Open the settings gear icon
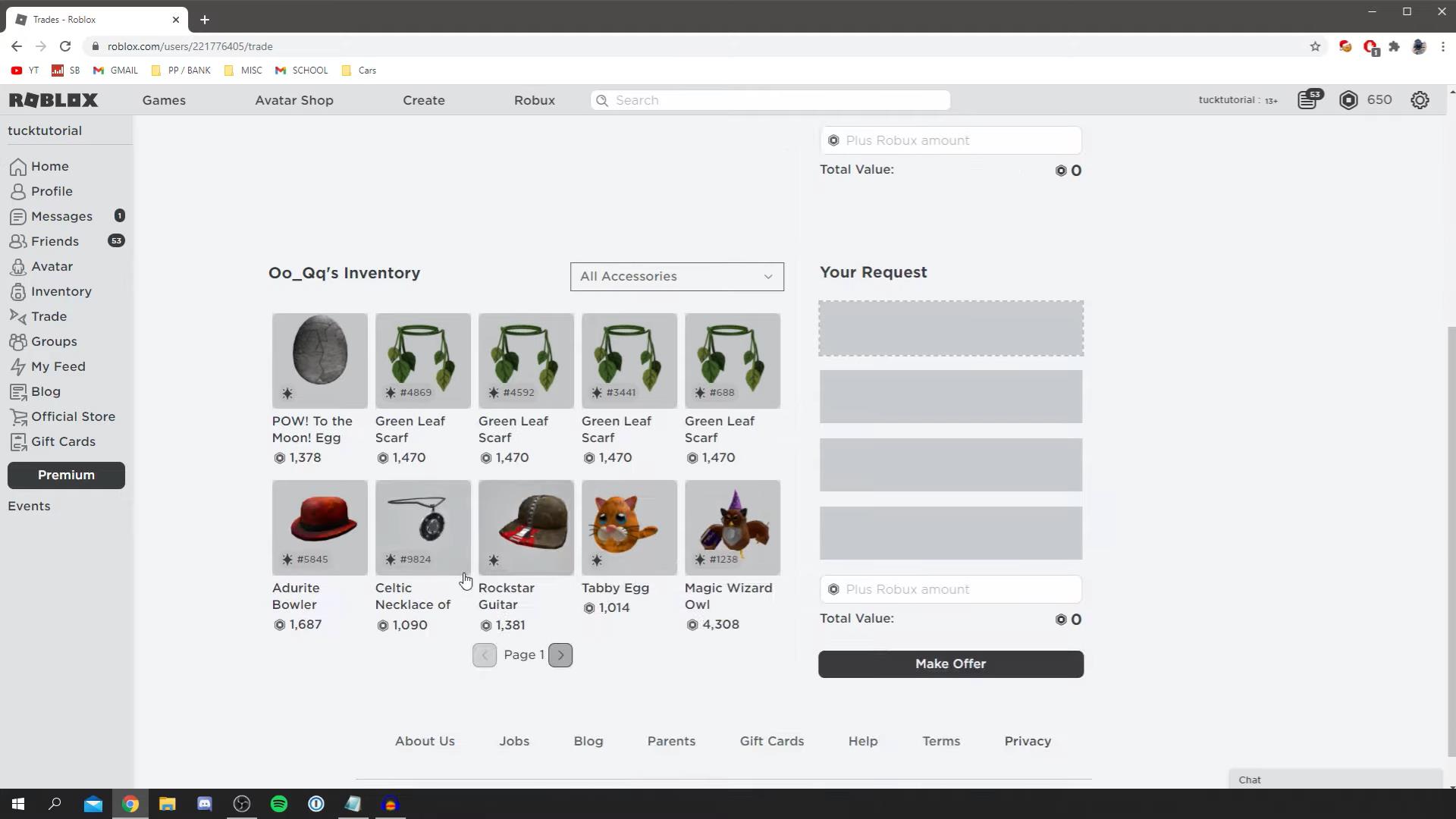Viewport: 1456px width, 819px height. pyautogui.click(x=1420, y=100)
